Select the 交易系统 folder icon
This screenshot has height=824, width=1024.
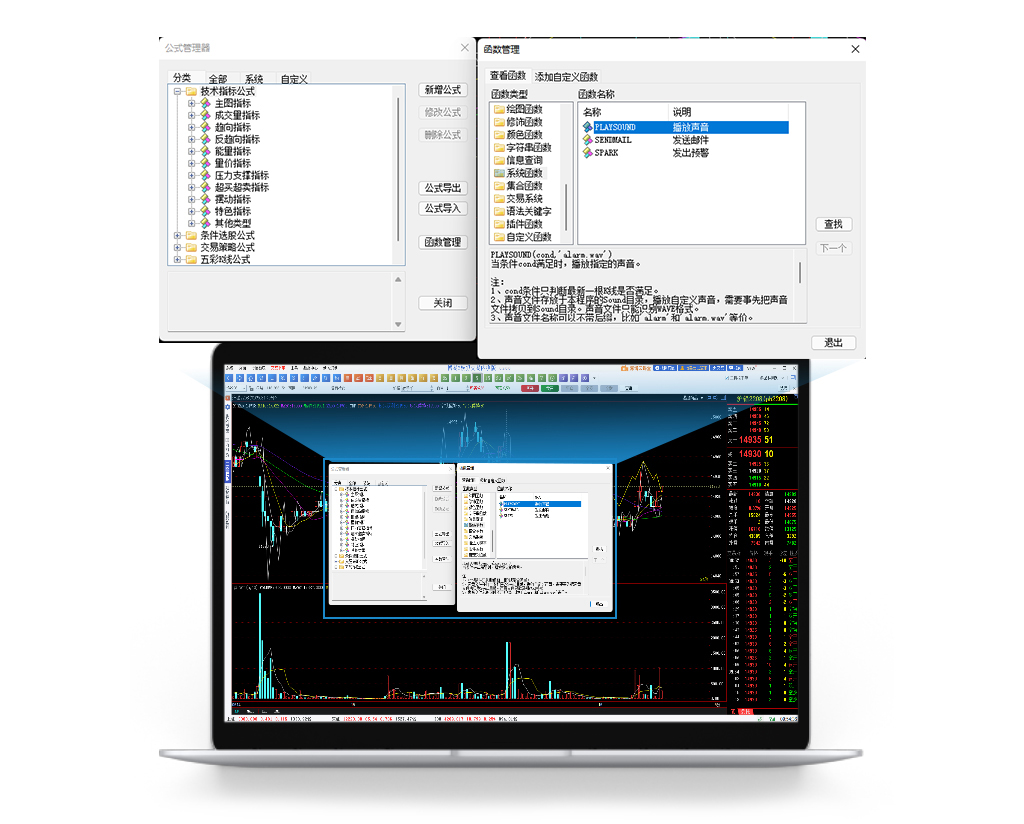click(x=499, y=198)
